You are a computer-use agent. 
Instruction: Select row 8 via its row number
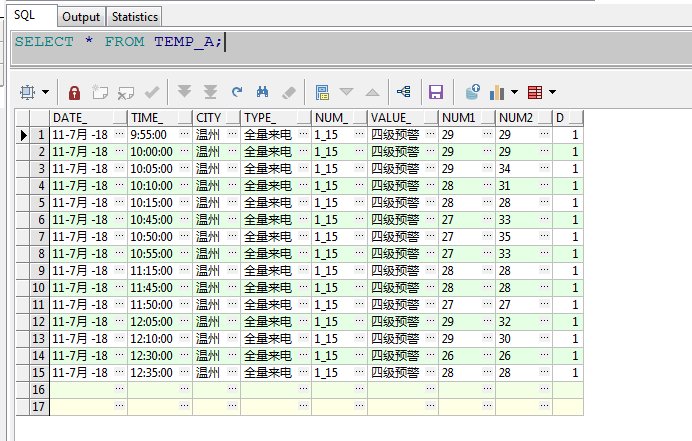pos(40,253)
